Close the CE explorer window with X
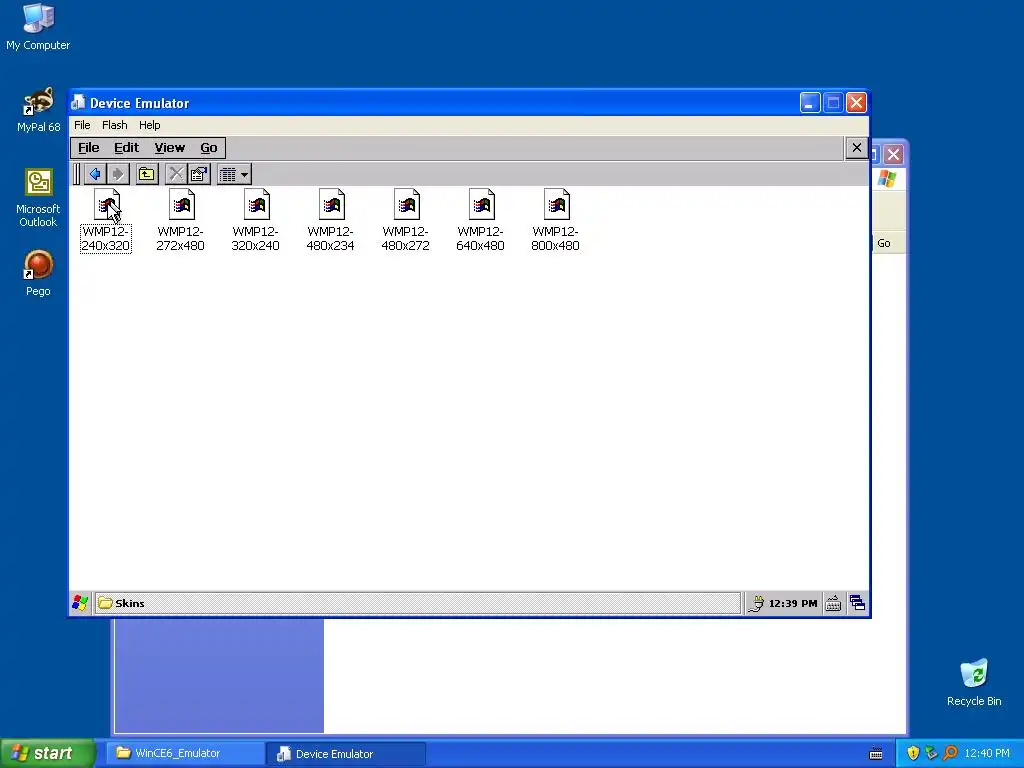 coord(857,148)
